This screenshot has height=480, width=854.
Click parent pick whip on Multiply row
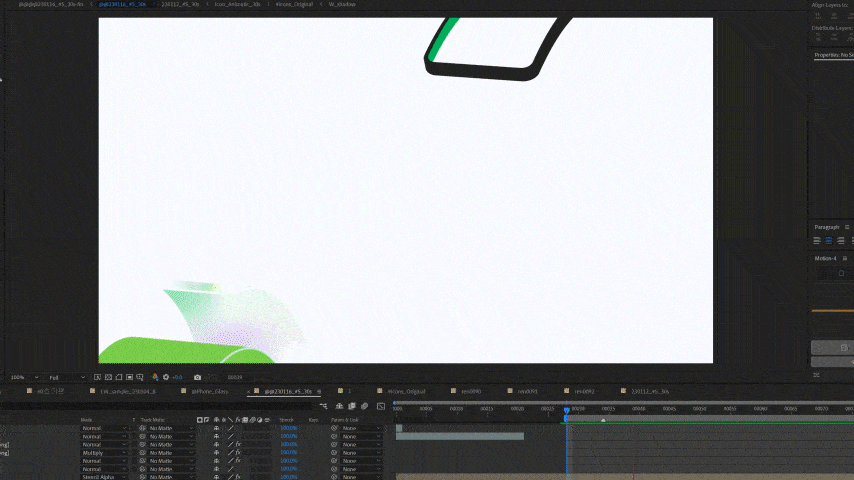click(x=334, y=453)
